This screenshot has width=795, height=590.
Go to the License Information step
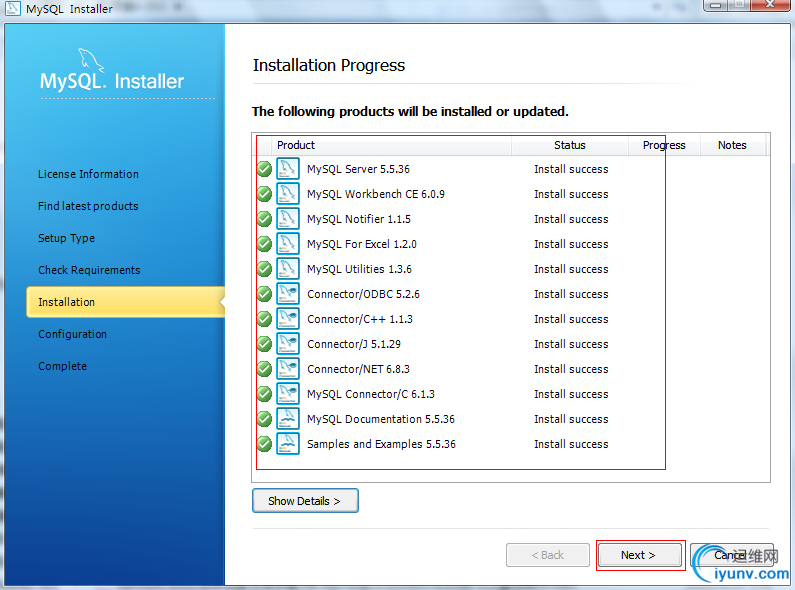(x=88, y=174)
